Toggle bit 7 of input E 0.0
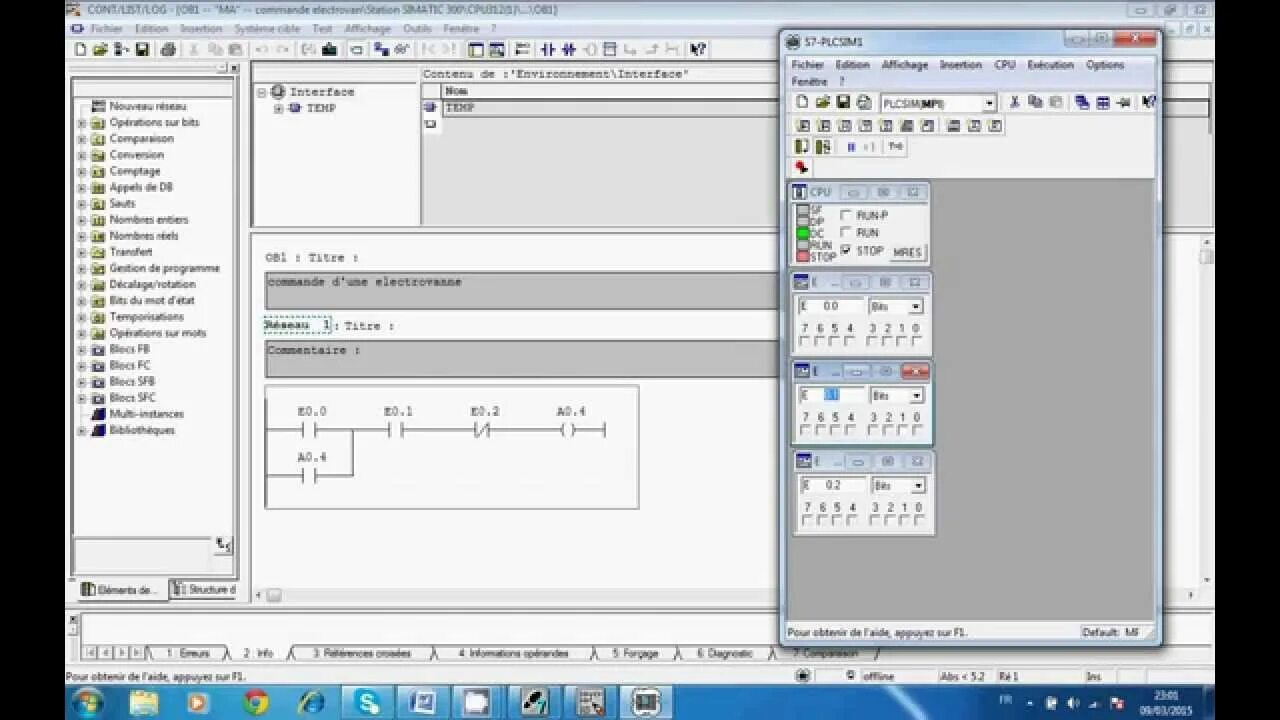The width and height of the screenshot is (1280, 720). click(805, 341)
